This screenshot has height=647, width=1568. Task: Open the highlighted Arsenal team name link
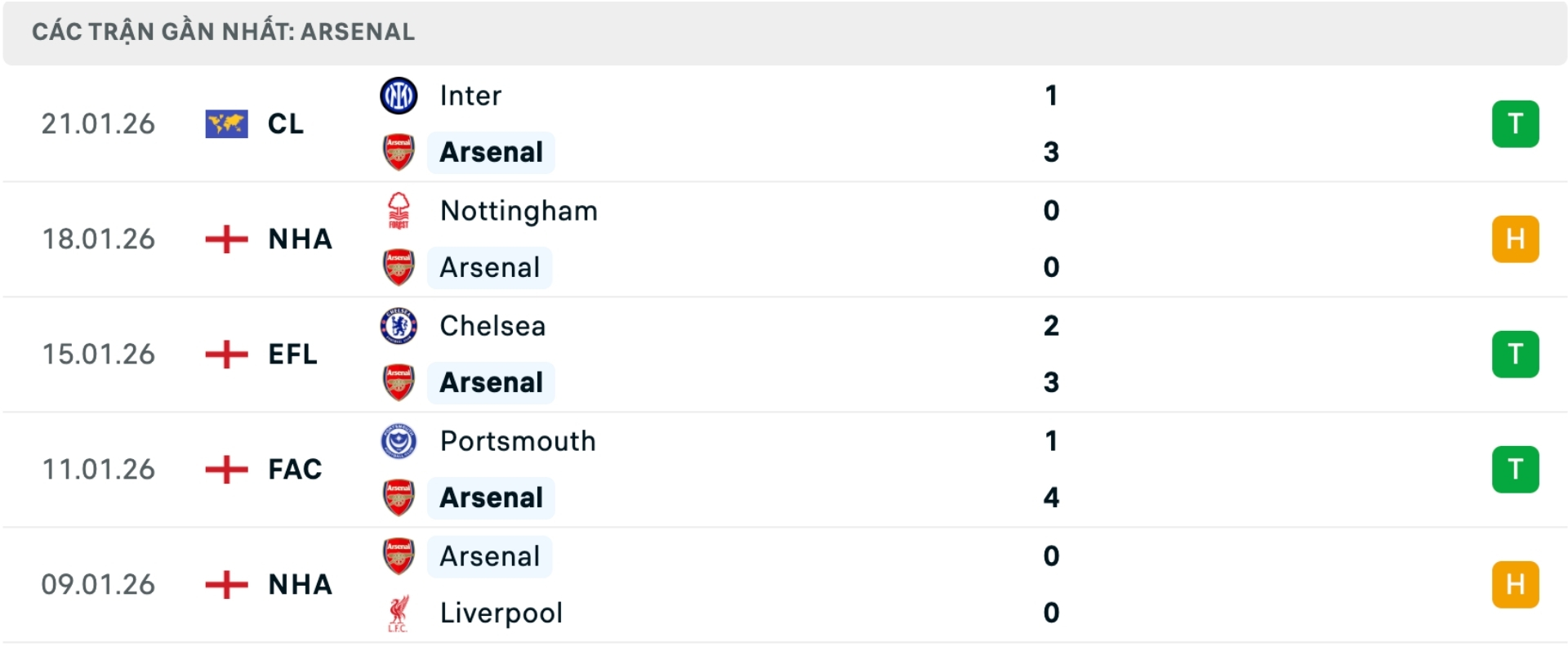pos(490,152)
